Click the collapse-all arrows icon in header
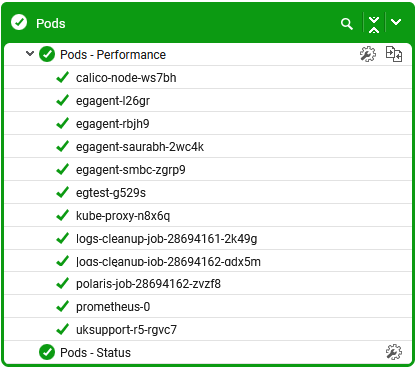 pyautogui.click(x=374, y=25)
